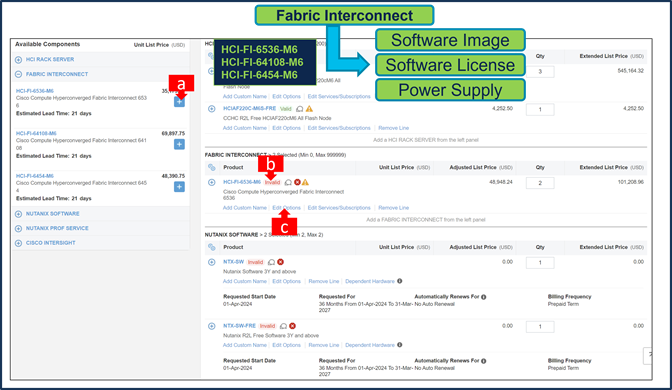The width and height of the screenshot is (672, 390).
Task: Open HCI-FI-64108-M6 component link
Action: [x=36, y=133]
